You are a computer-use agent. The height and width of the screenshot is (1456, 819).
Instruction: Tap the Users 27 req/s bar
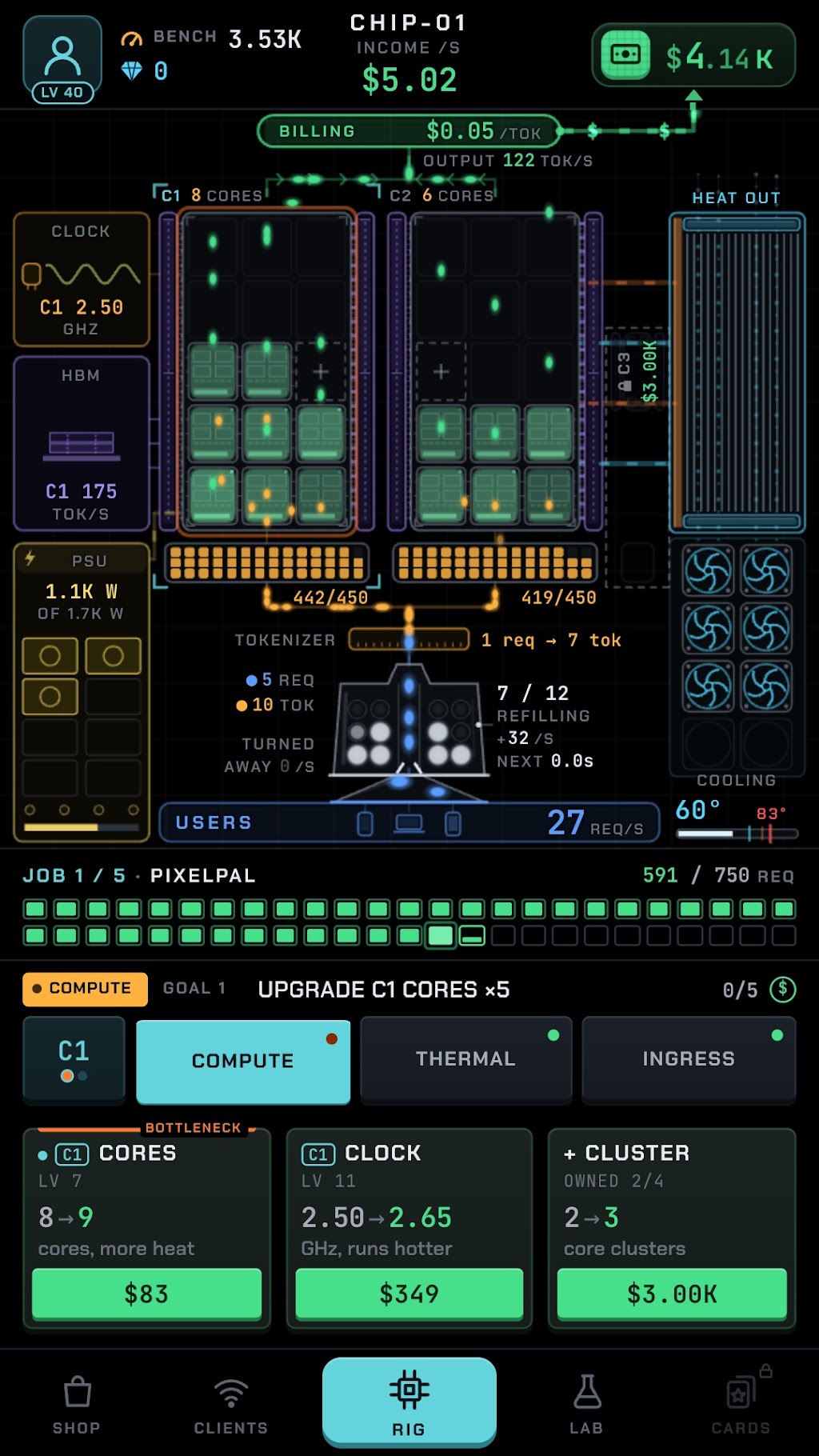point(409,822)
